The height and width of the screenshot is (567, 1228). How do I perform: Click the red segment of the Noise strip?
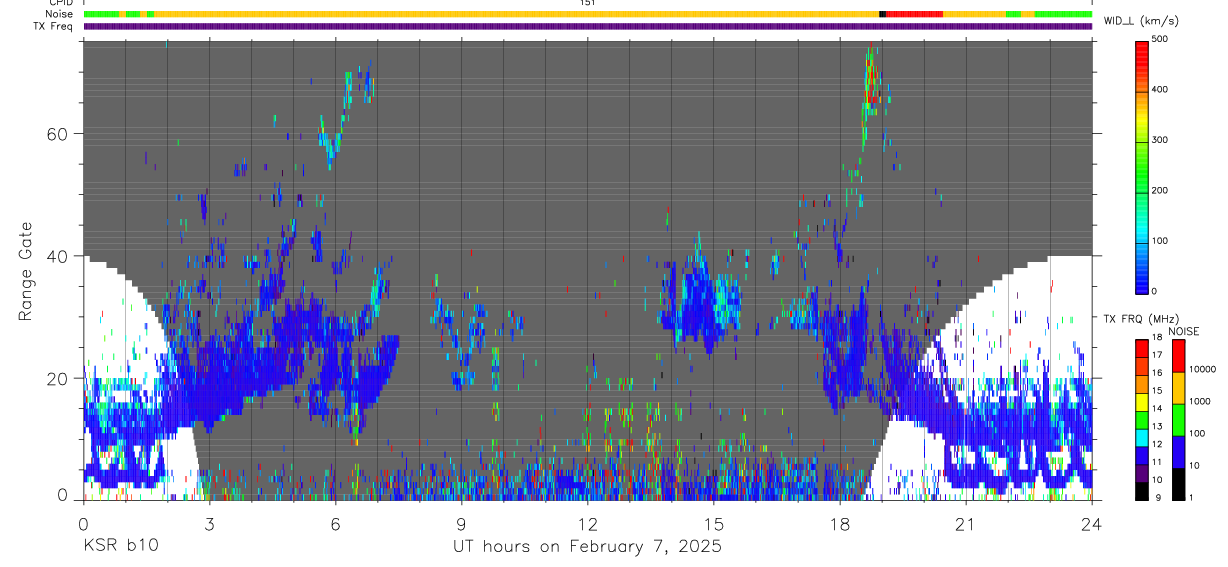pyautogui.click(x=914, y=14)
